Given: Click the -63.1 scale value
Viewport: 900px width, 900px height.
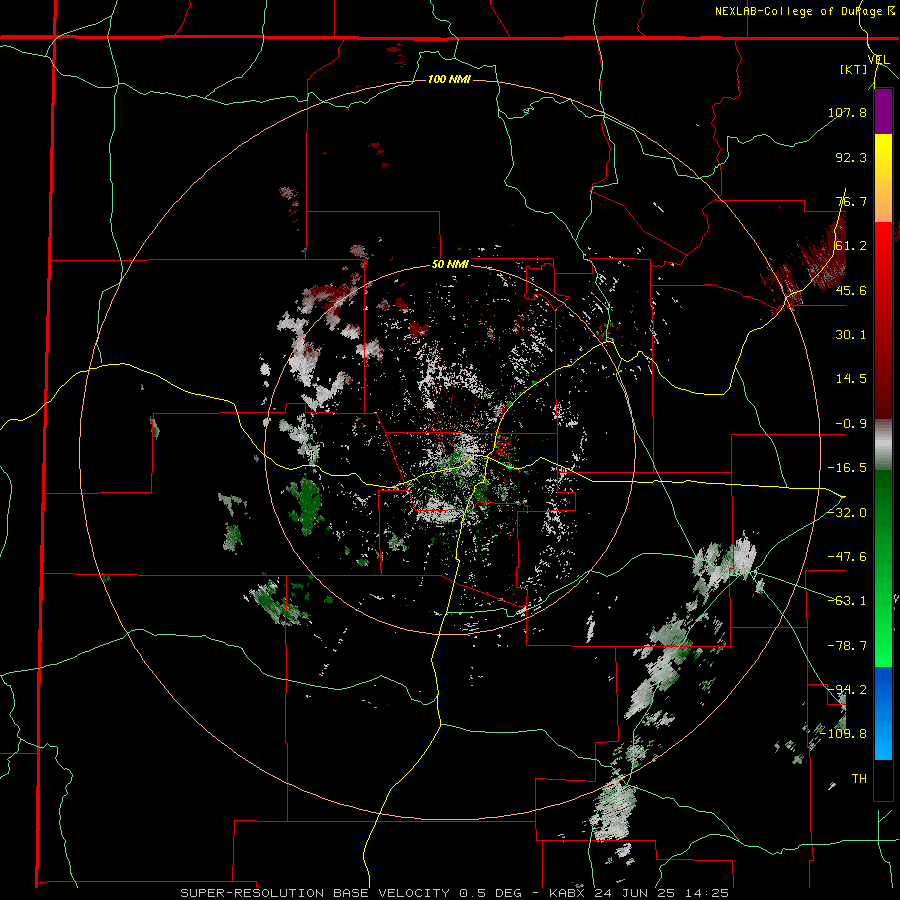Looking at the screenshot, I should point(847,601).
